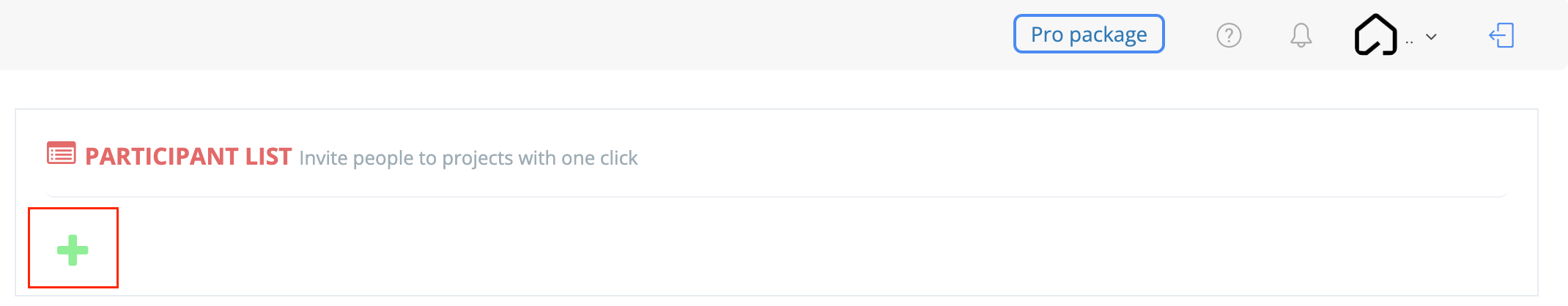Image resolution: width=1568 pixels, height=306 pixels.
Task: Log out using the blue exit icon
Action: point(1501,35)
